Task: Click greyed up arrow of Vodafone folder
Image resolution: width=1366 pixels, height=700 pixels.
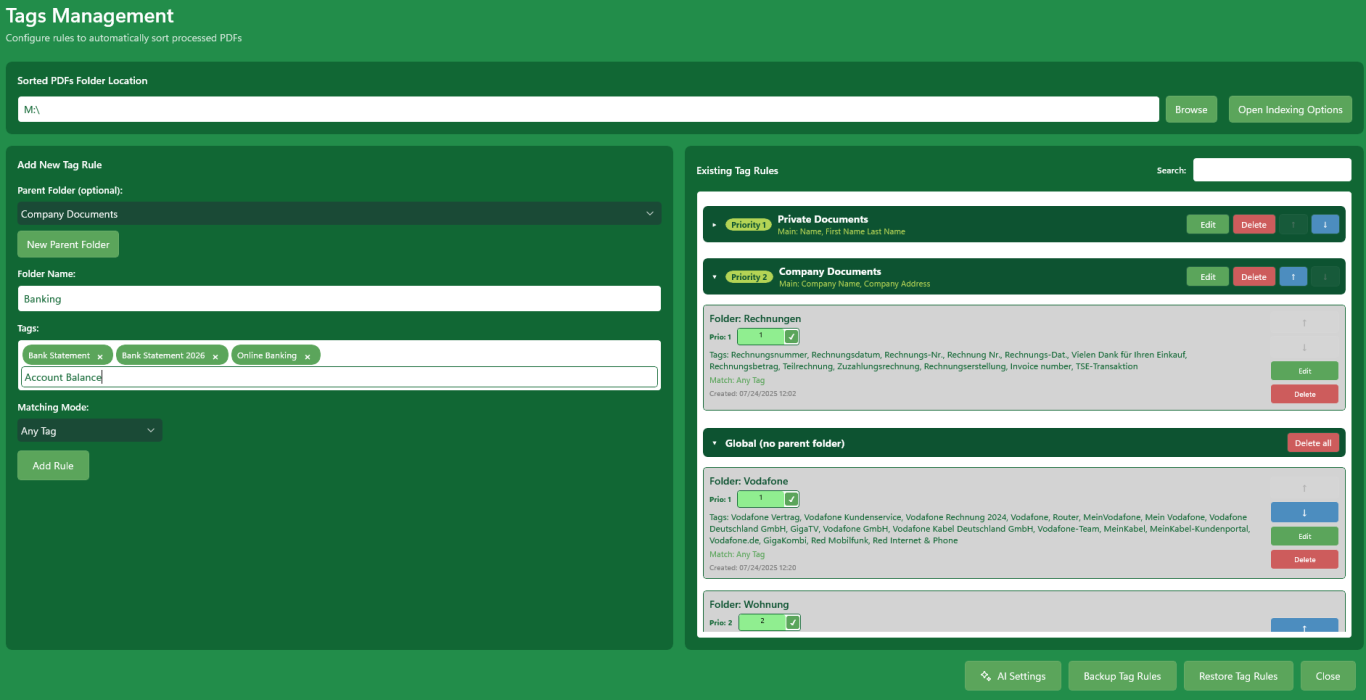Action: click(1304, 488)
